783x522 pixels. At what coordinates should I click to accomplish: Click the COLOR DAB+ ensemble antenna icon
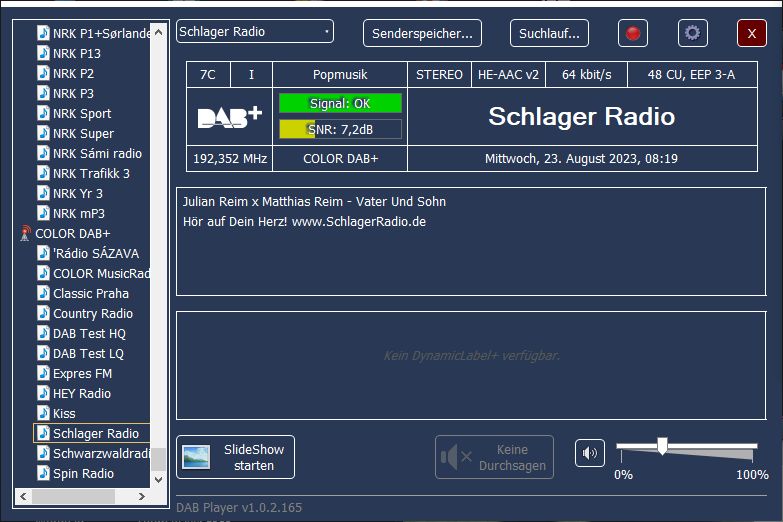[26, 233]
